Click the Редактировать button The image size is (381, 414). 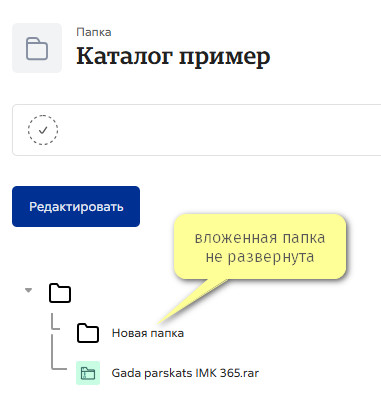click(x=76, y=207)
